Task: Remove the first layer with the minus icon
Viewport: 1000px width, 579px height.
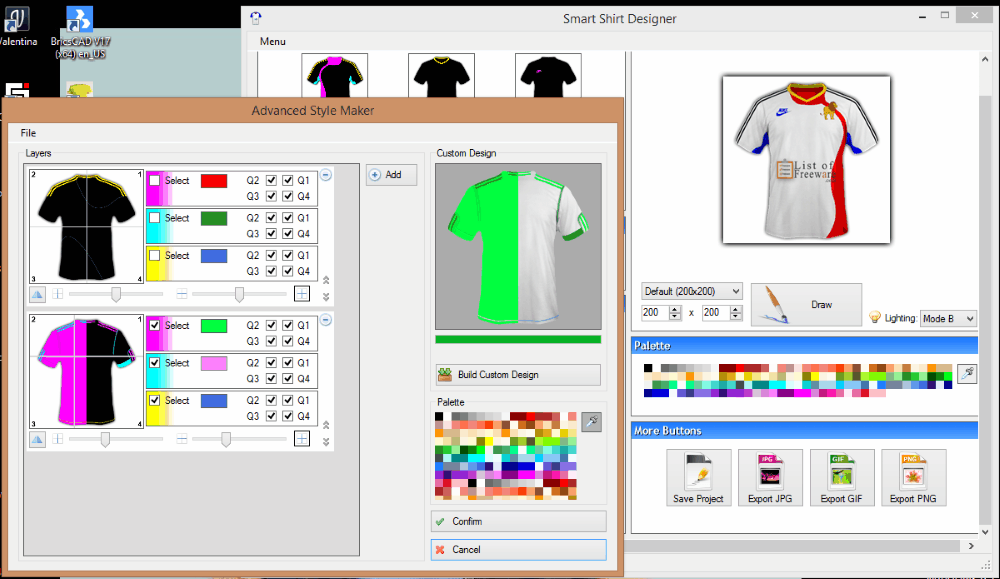Action: 326,174
